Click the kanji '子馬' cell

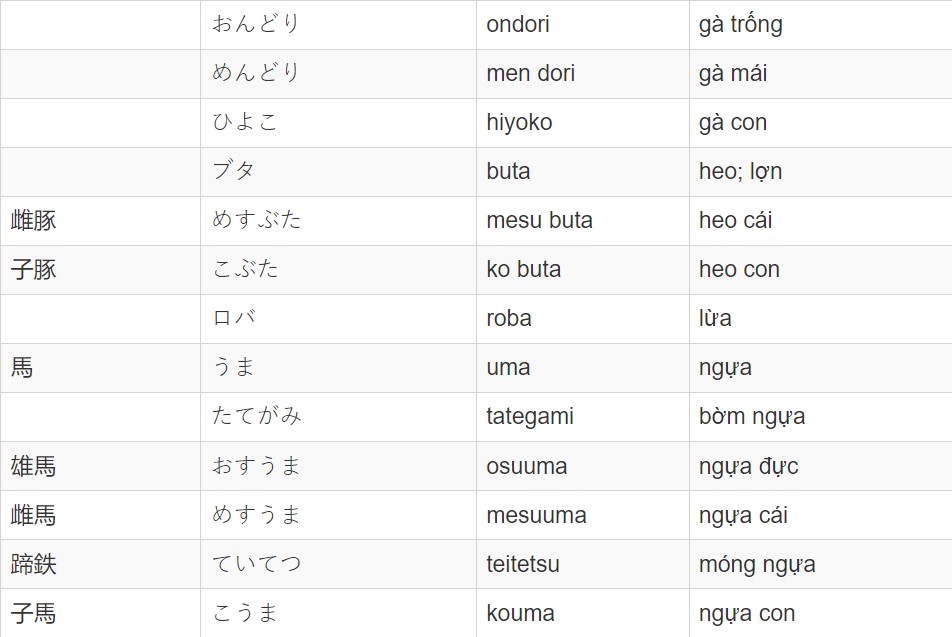click(101, 613)
